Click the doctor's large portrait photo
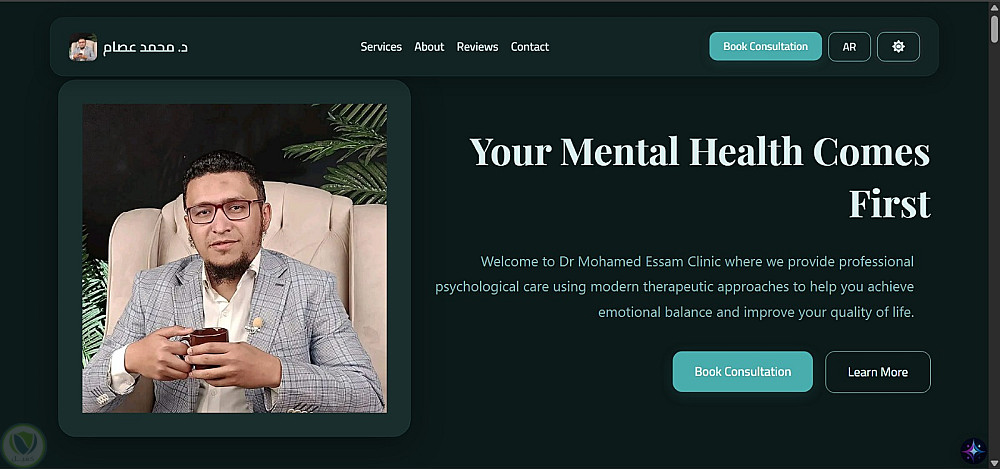Viewport: 1000px width, 469px height. (x=234, y=258)
